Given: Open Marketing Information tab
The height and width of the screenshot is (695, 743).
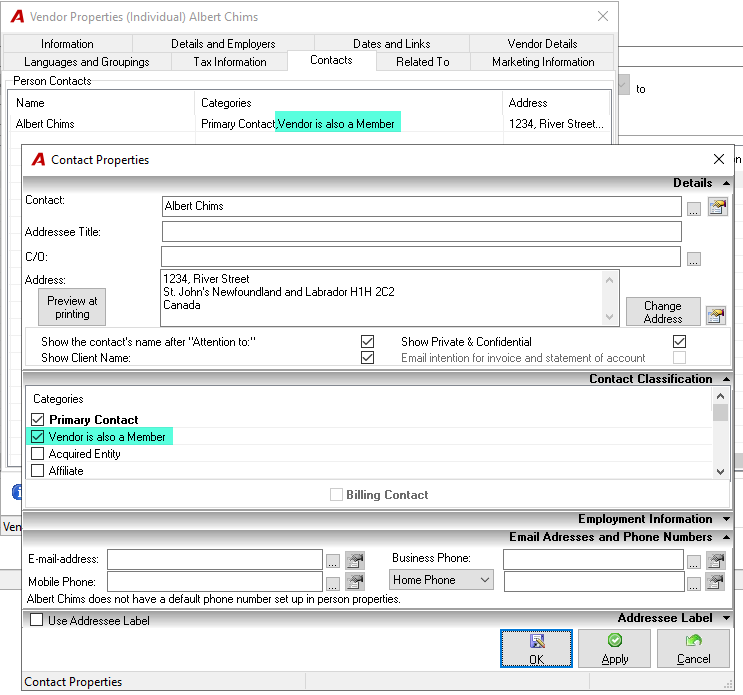Looking at the screenshot, I should (x=543, y=62).
